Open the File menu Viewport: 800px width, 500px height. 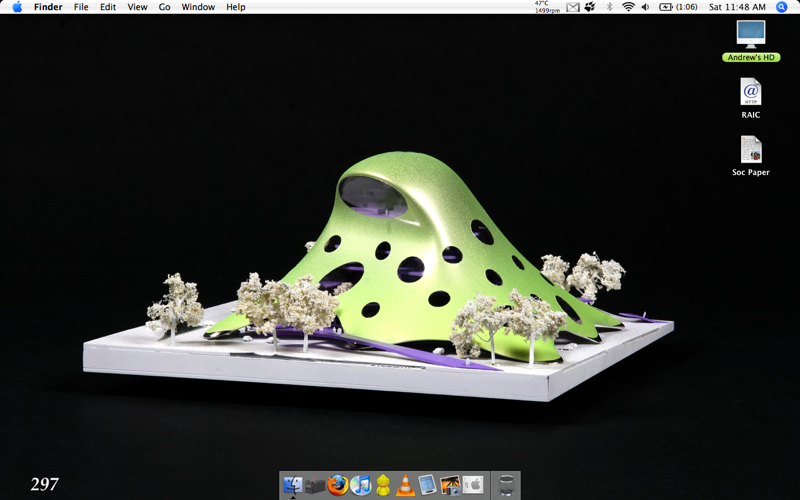pyautogui.click(x=81, y=7)
